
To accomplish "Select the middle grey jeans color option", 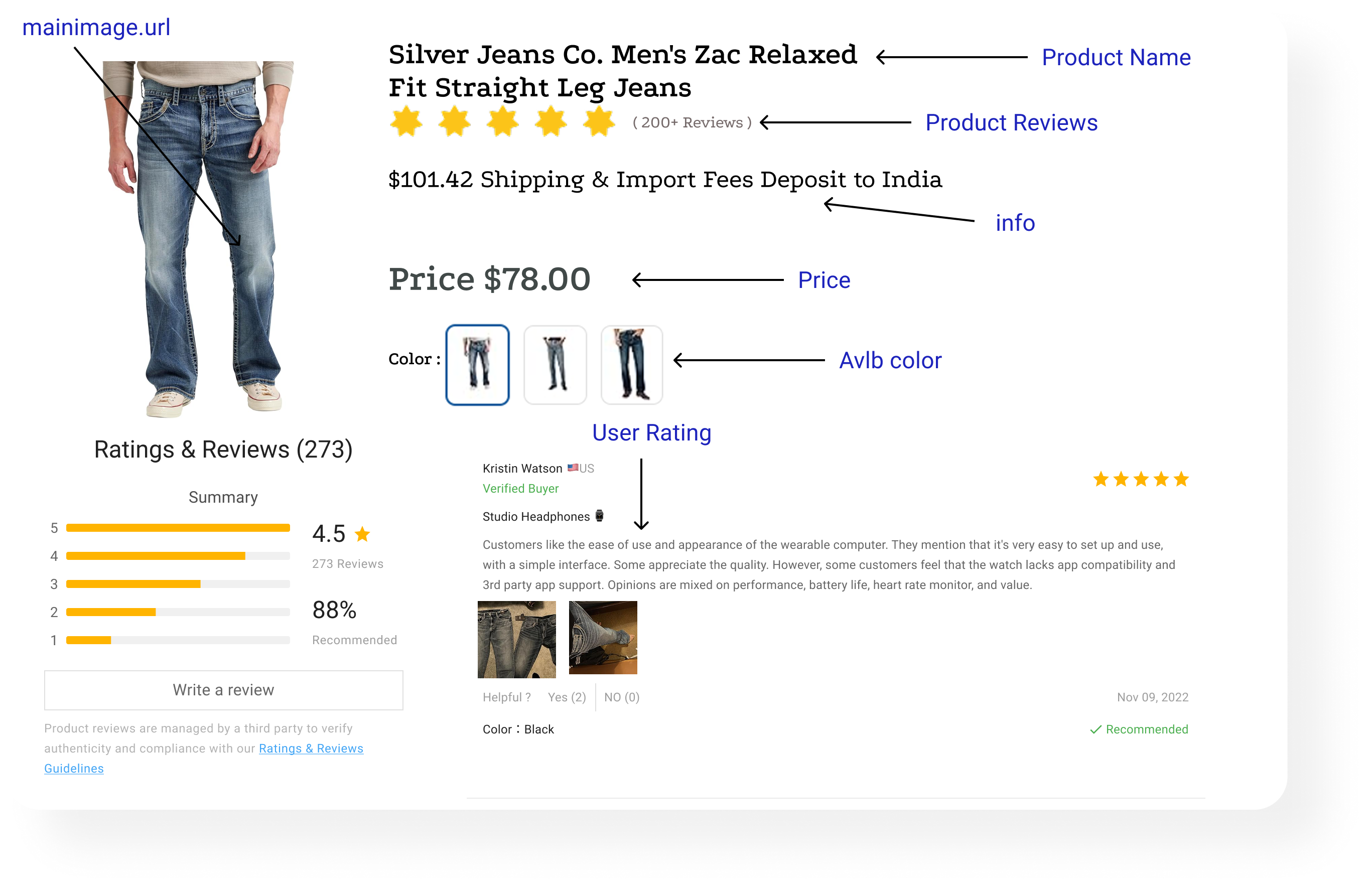I will pyautogui.click(x=555, y=365).
